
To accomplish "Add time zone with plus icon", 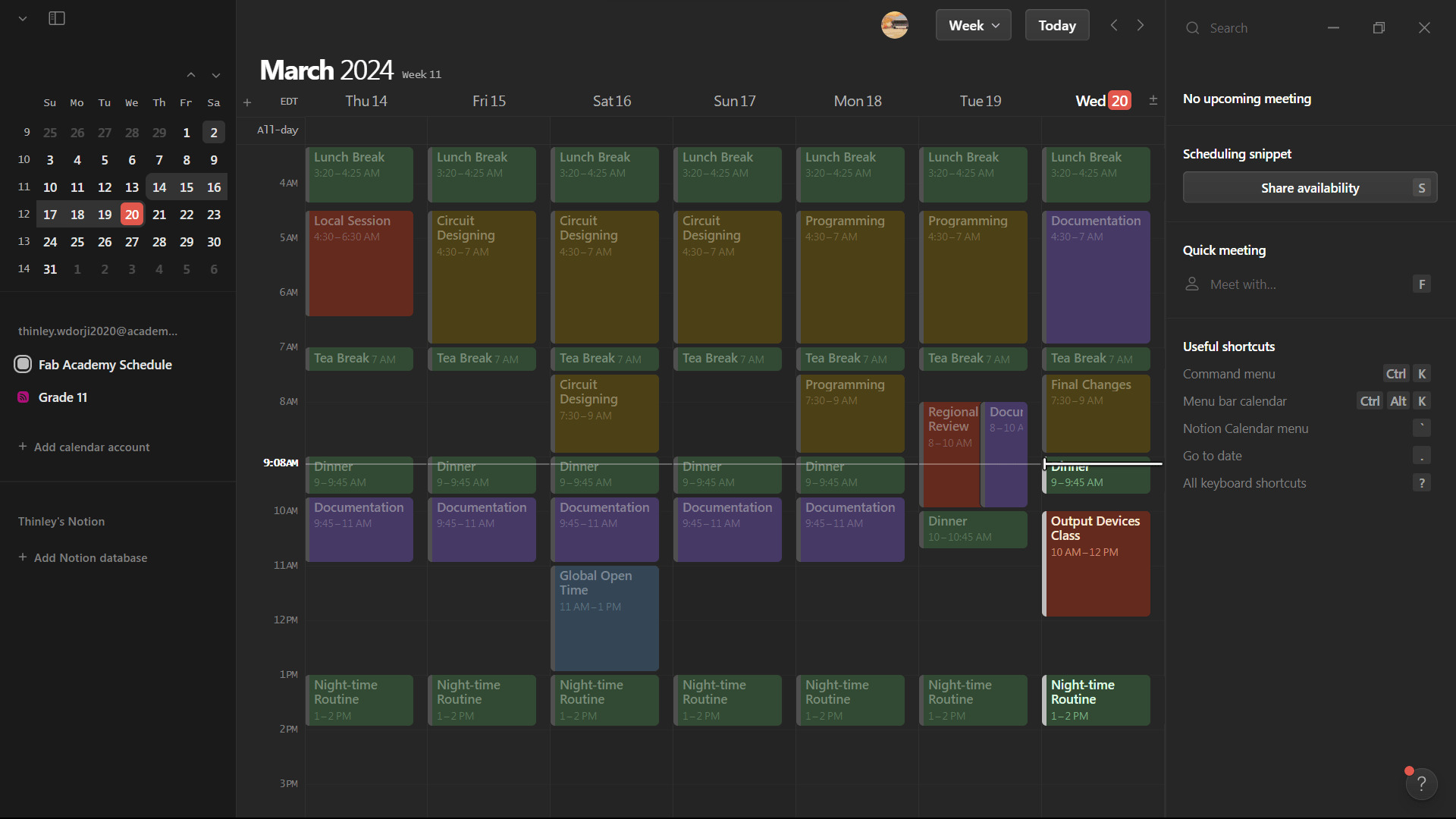I will click(247, 102).
